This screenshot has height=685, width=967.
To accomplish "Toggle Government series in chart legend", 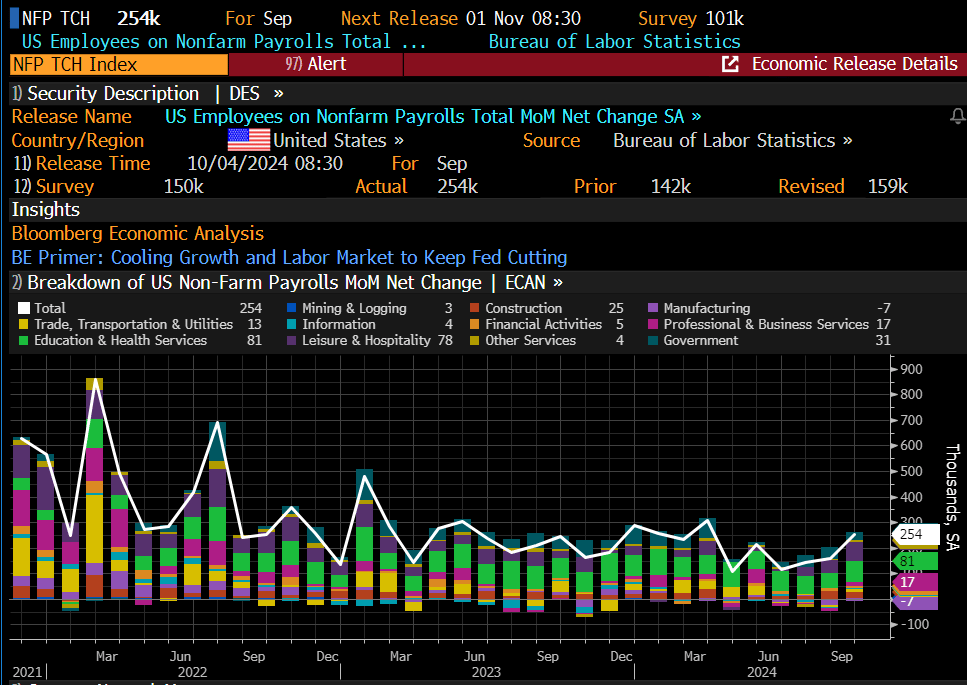I will click(653, 340).
